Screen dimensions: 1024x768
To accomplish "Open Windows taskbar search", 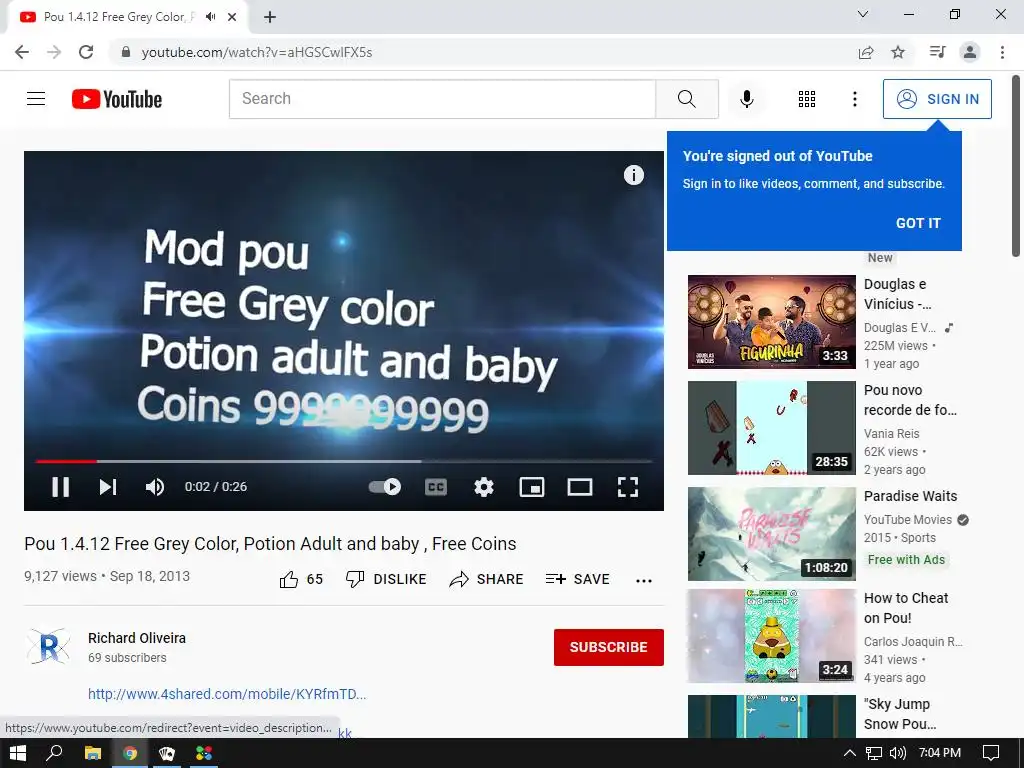I will (x=55, y=753).
